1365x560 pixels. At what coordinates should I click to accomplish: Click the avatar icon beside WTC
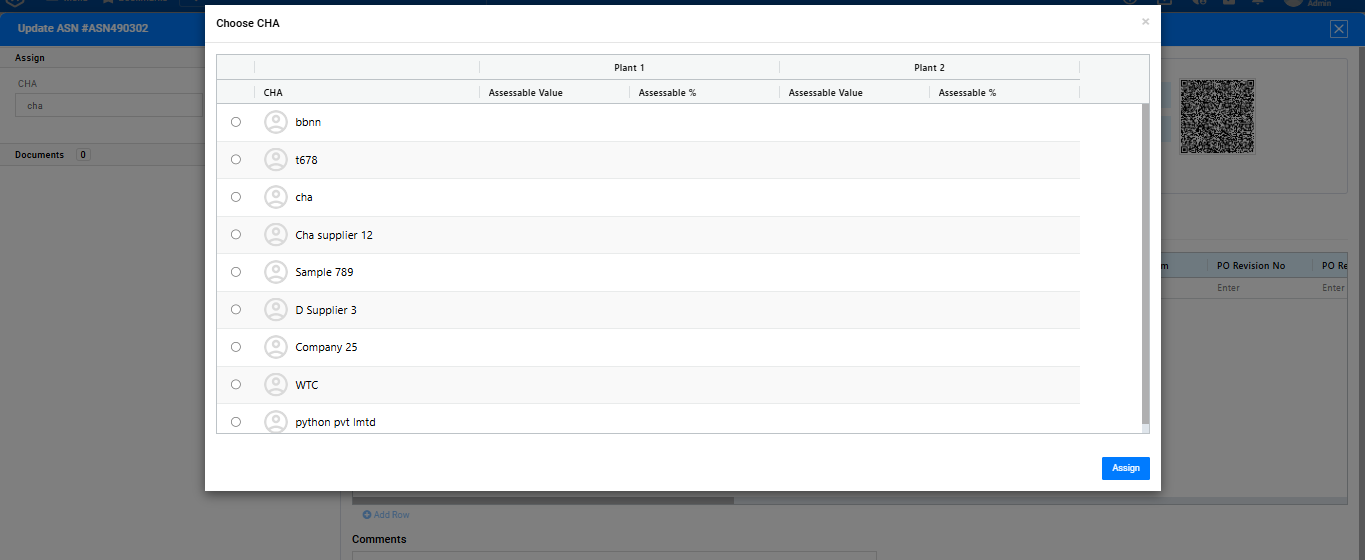pyautogui.click(x=275, y=385)
